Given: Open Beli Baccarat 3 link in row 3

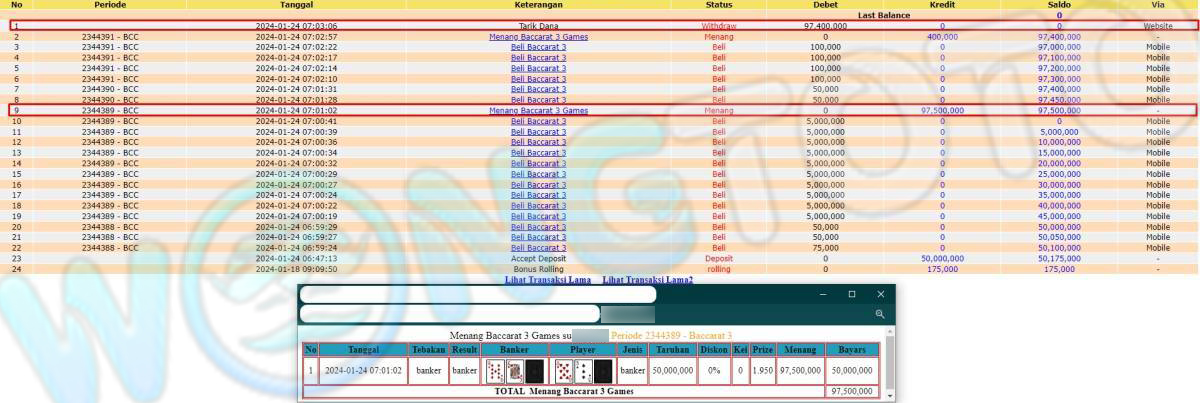Looking at the screenshot, I should [538, 47].
